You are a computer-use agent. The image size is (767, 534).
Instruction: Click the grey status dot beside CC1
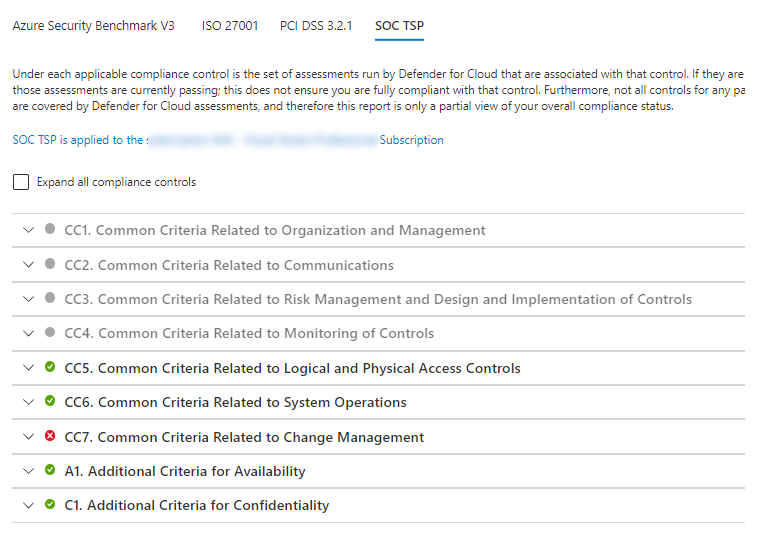50,230
